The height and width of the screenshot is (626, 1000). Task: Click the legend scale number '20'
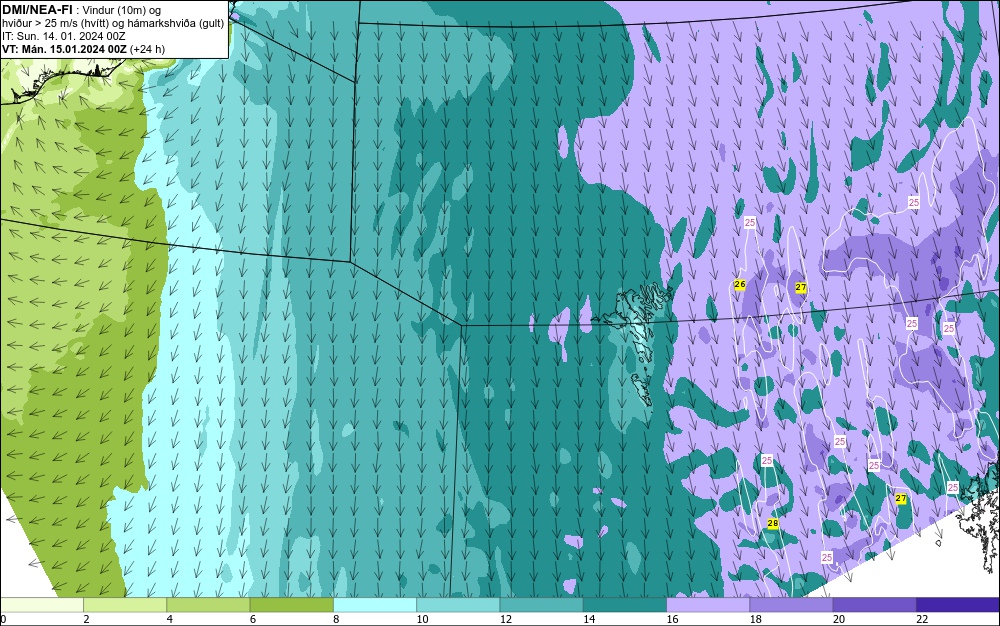click(x=839, y=619)
